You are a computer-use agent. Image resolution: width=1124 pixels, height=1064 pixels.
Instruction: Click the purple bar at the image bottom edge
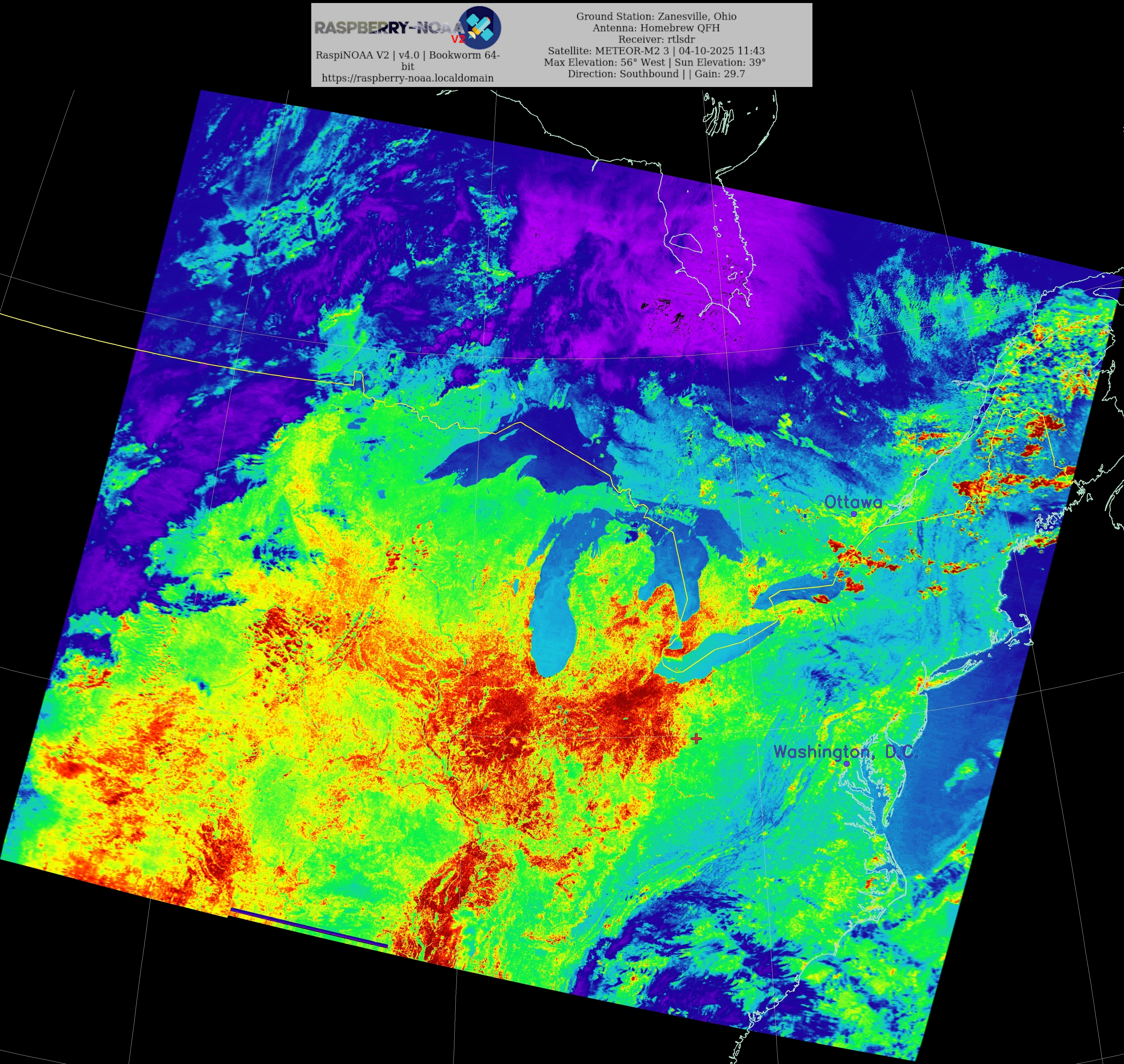click(309, 928)
